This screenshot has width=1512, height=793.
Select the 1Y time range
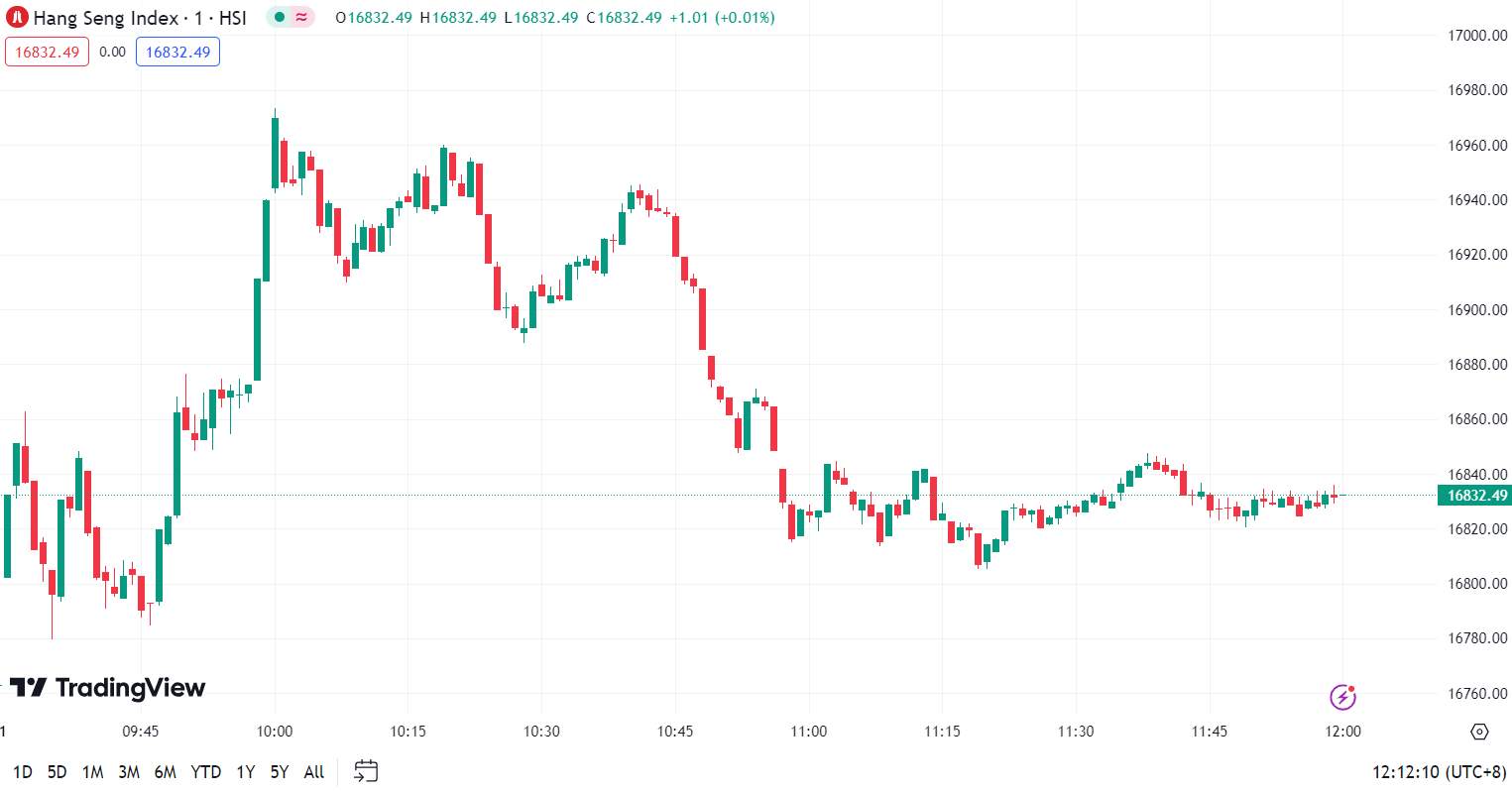pyautogui.click(x=246, y=772)
